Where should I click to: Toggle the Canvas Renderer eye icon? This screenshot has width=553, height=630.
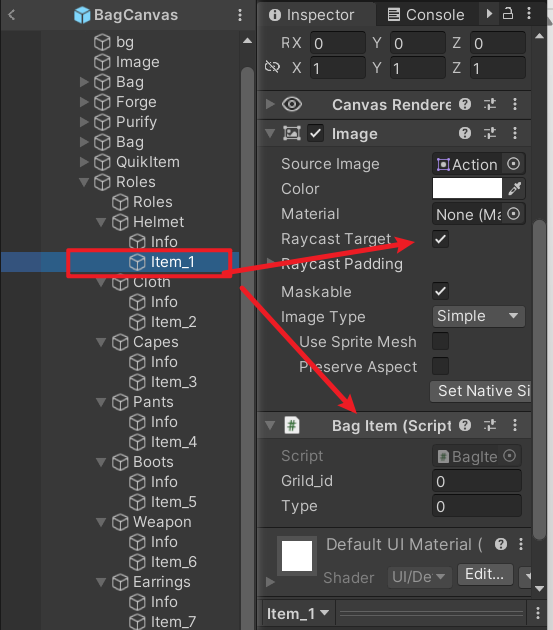point(292,104)
